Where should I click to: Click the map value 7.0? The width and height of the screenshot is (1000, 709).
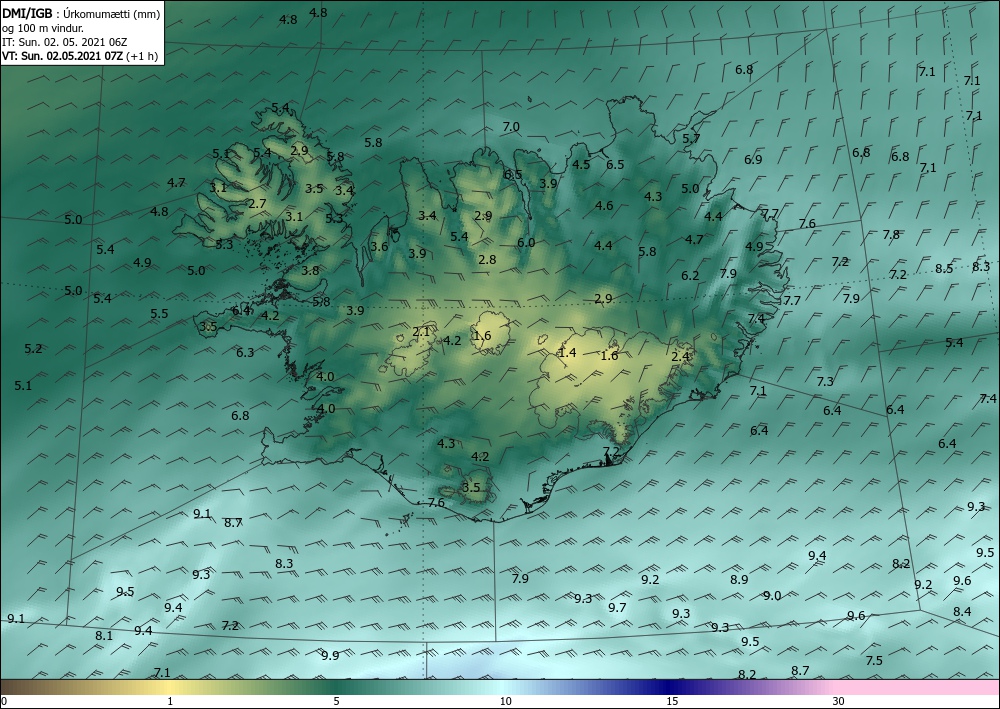click(511, 127)
